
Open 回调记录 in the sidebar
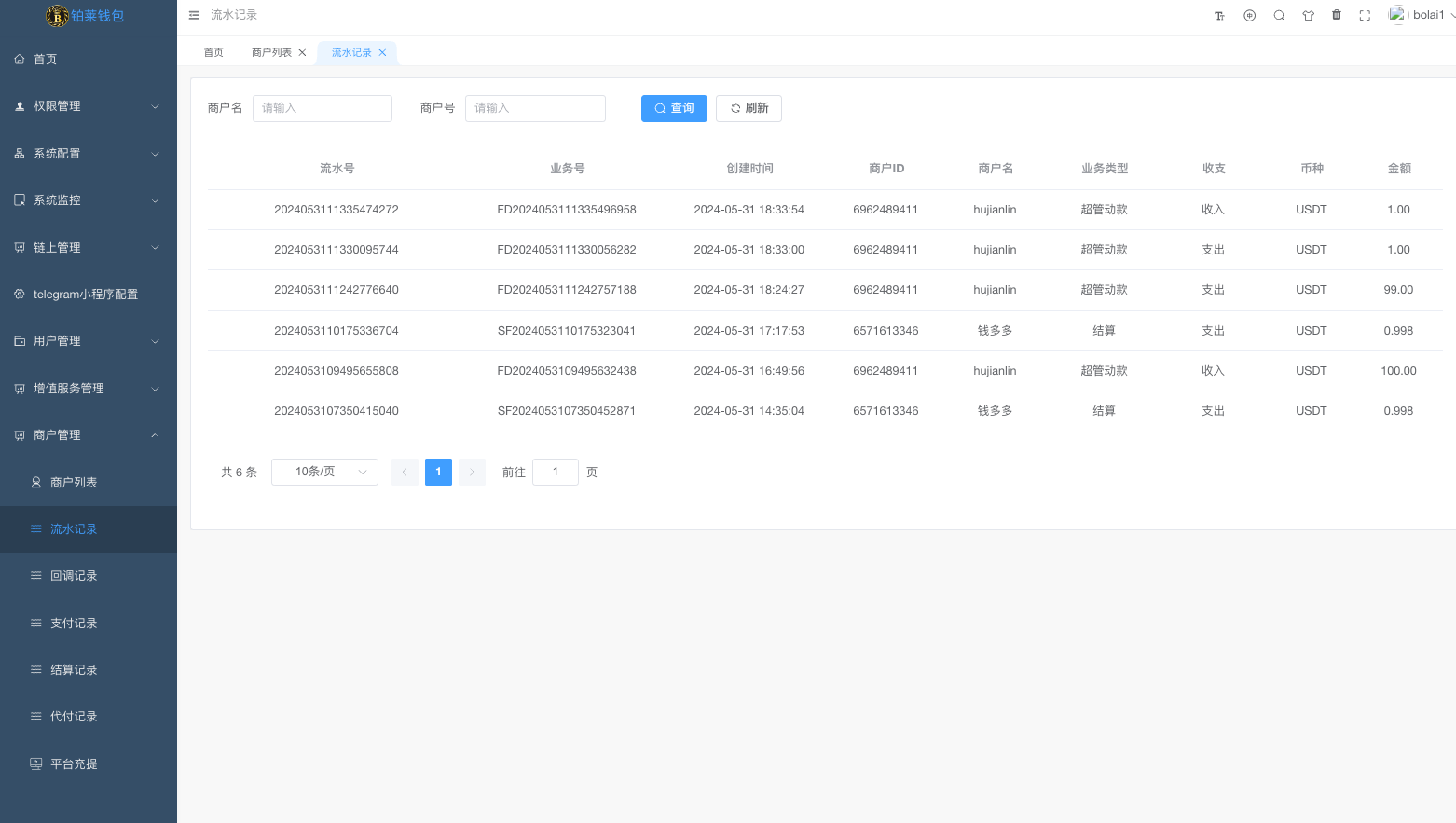[x=74, y=576]
